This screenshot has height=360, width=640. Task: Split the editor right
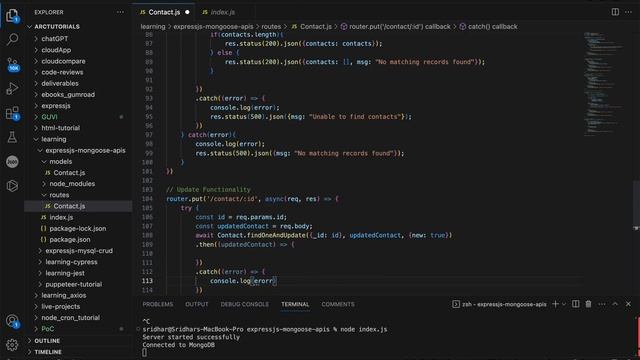(x=615, y=12)
